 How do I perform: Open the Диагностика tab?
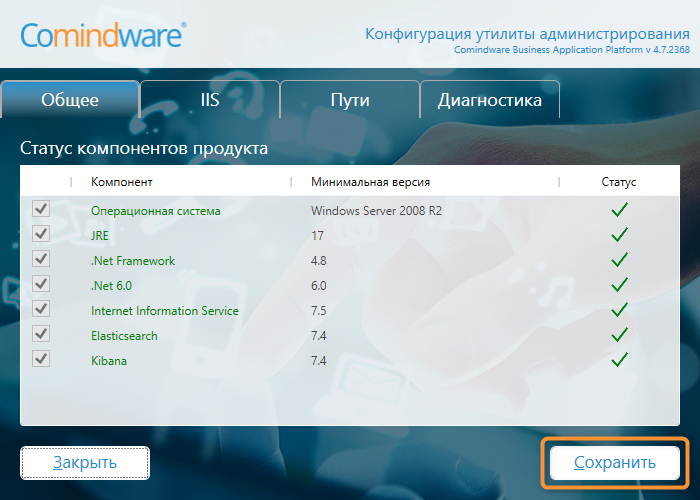click(x=490, y=100)
